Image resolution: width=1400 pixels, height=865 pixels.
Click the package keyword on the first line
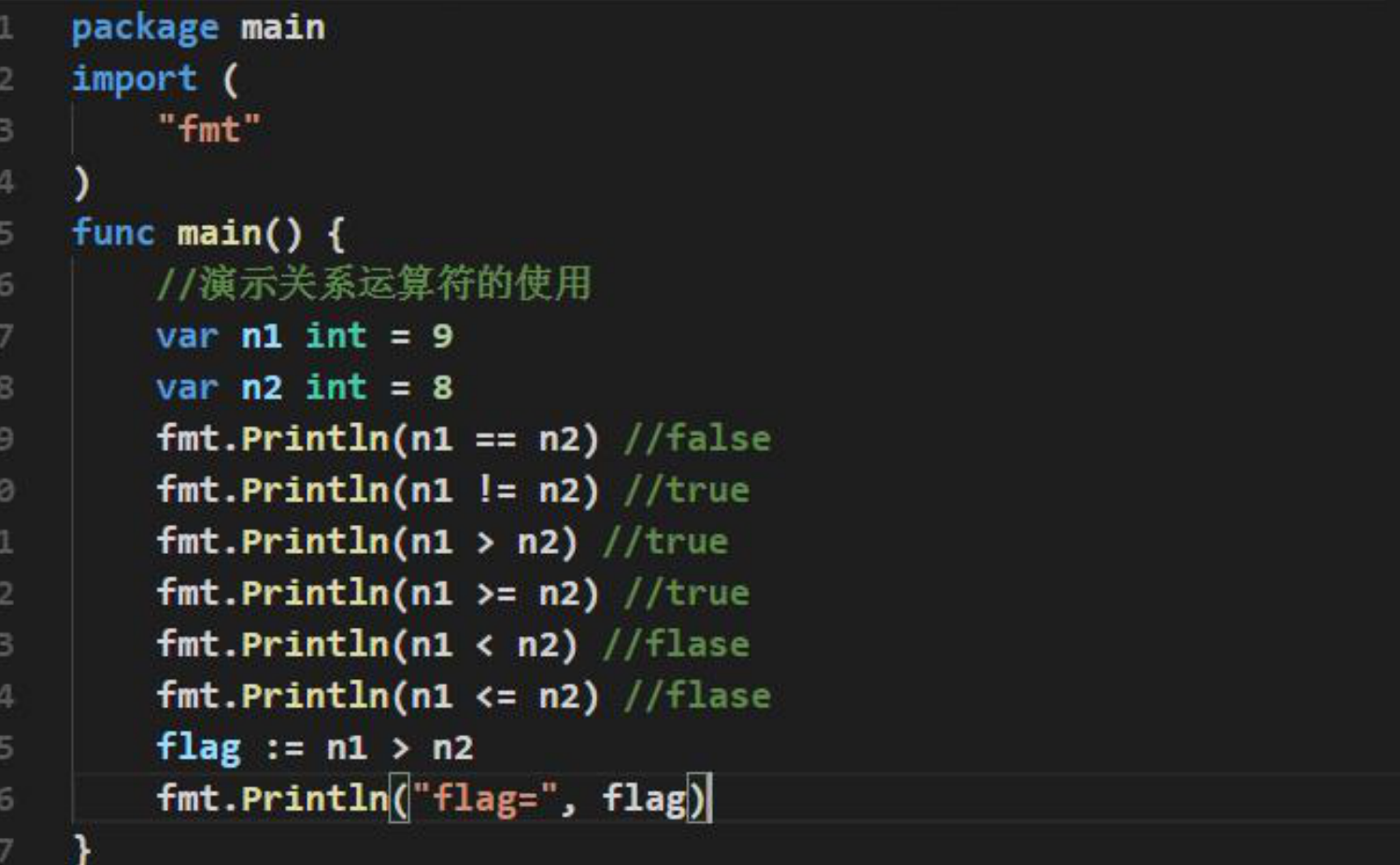[145, 29]
